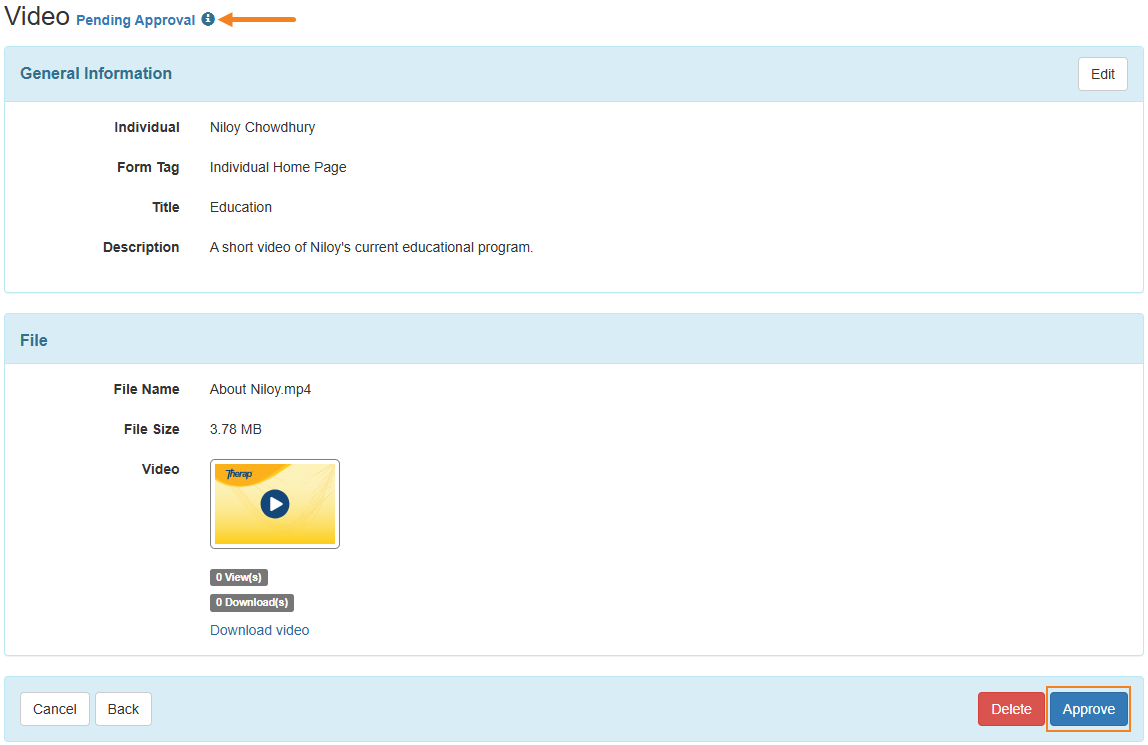Click the Therap logo on the video thumbnail
The image size is (1148, 745).
point(239,474)
